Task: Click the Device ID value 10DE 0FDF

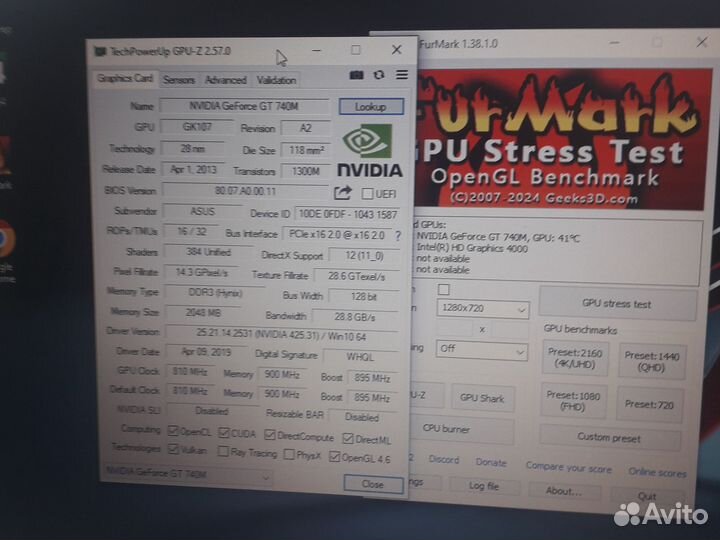Action: pos(347,214)
